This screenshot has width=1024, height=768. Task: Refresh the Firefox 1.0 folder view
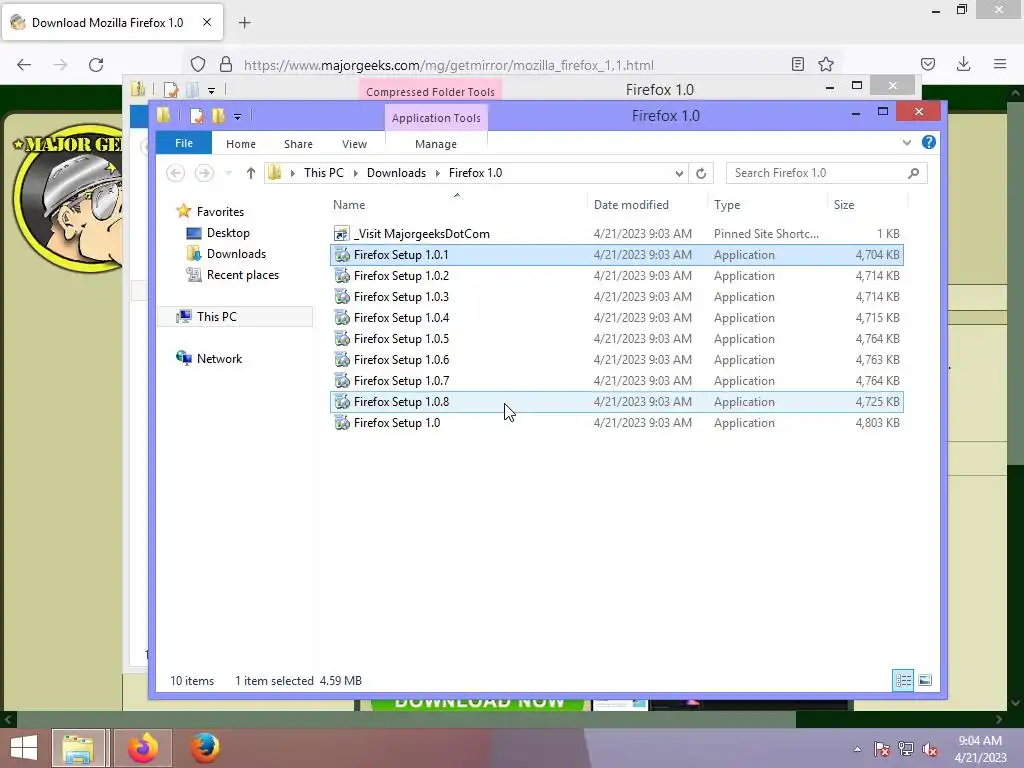pos(701,173)
